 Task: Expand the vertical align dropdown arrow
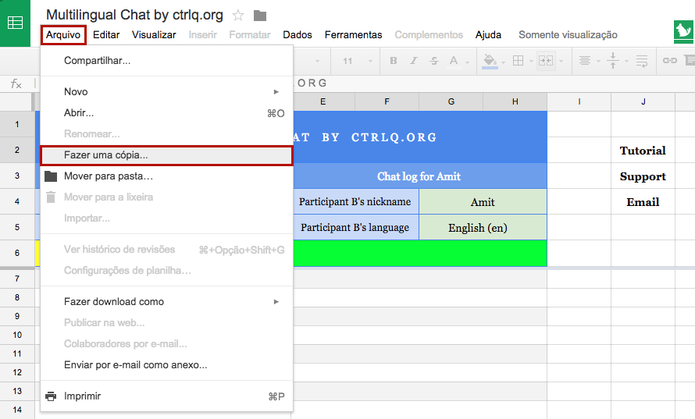pyautogui.click(x=626, y=61)
